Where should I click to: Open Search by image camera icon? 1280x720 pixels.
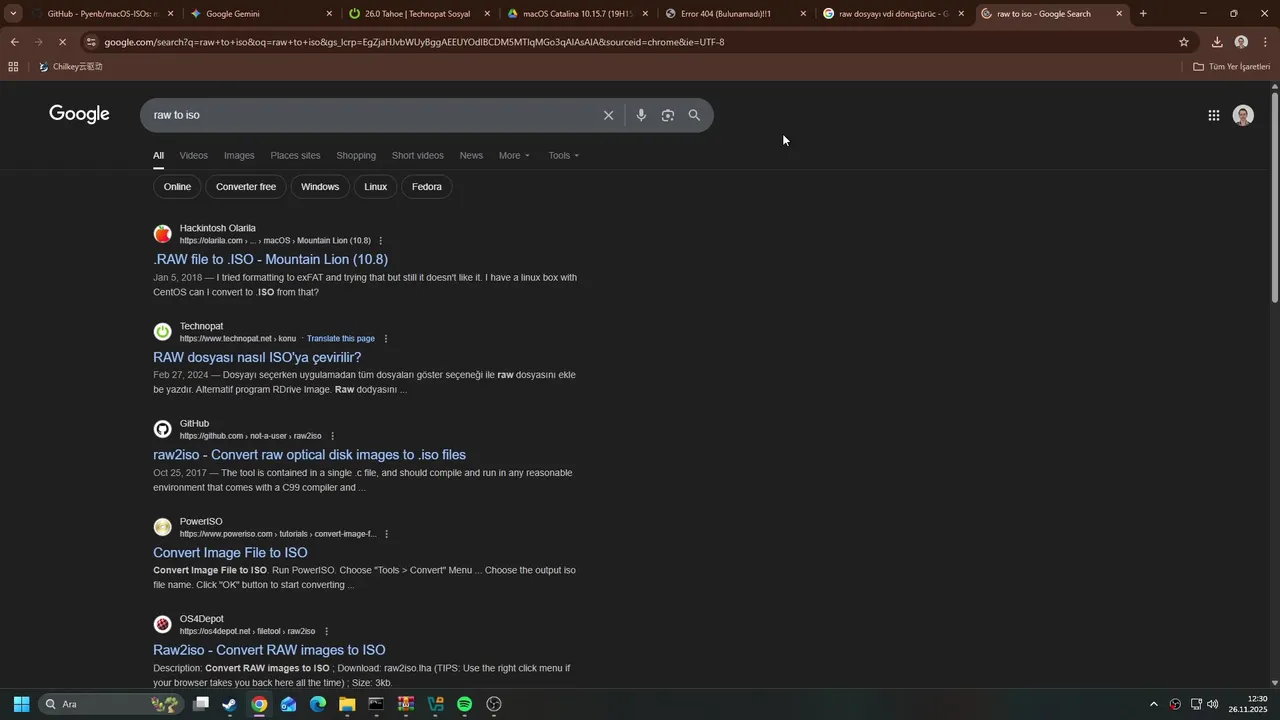(668, 115)
